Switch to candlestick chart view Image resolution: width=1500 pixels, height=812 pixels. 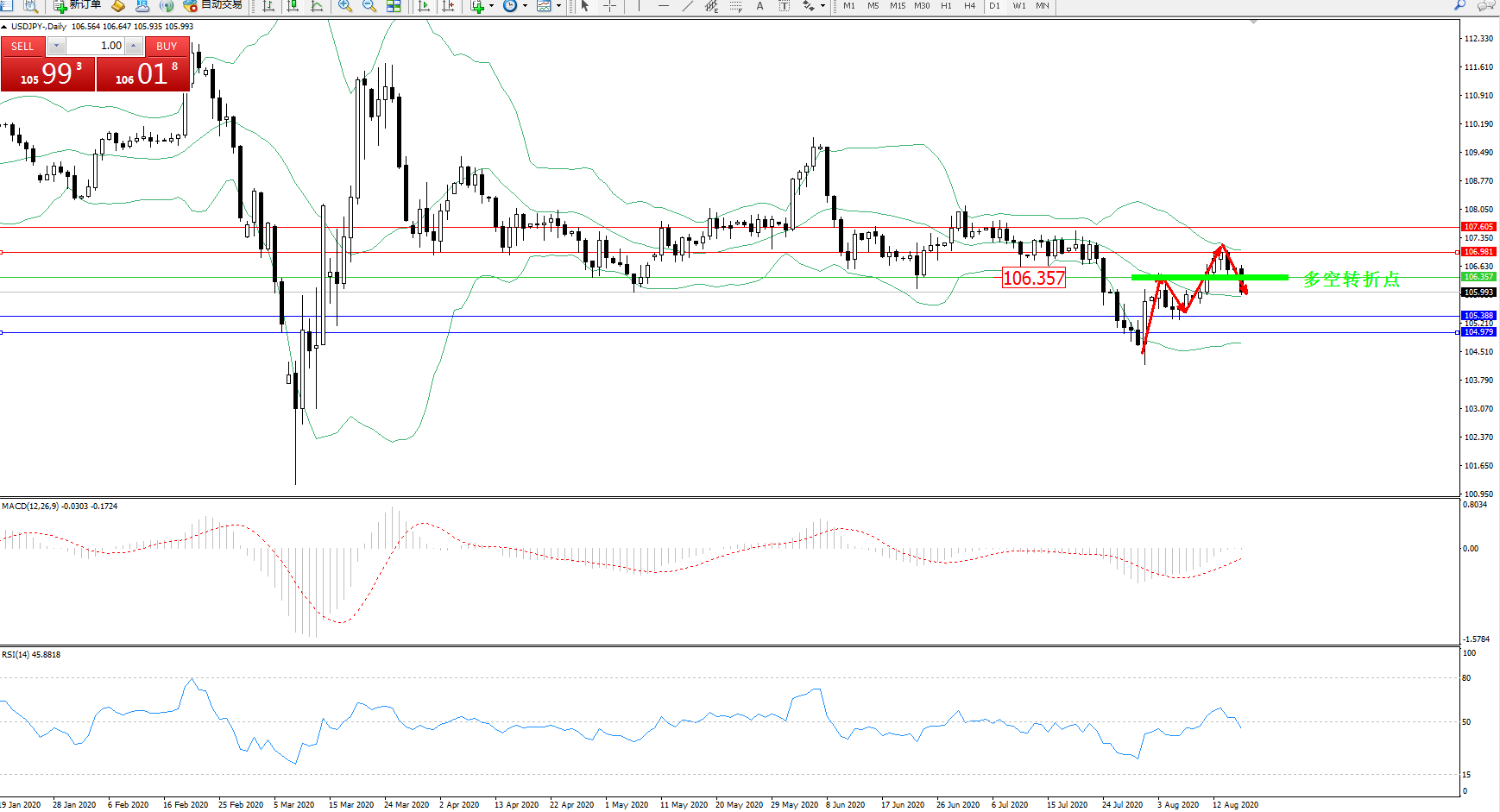293,6
